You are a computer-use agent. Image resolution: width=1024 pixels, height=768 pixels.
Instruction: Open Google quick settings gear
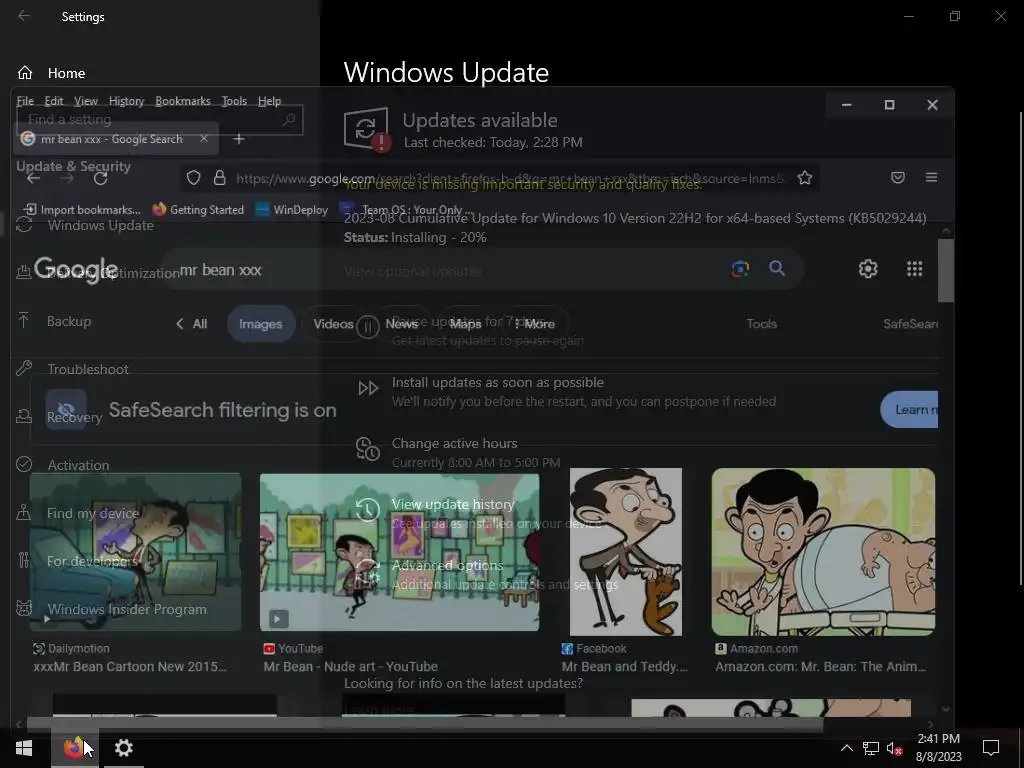tap(868, 268)
